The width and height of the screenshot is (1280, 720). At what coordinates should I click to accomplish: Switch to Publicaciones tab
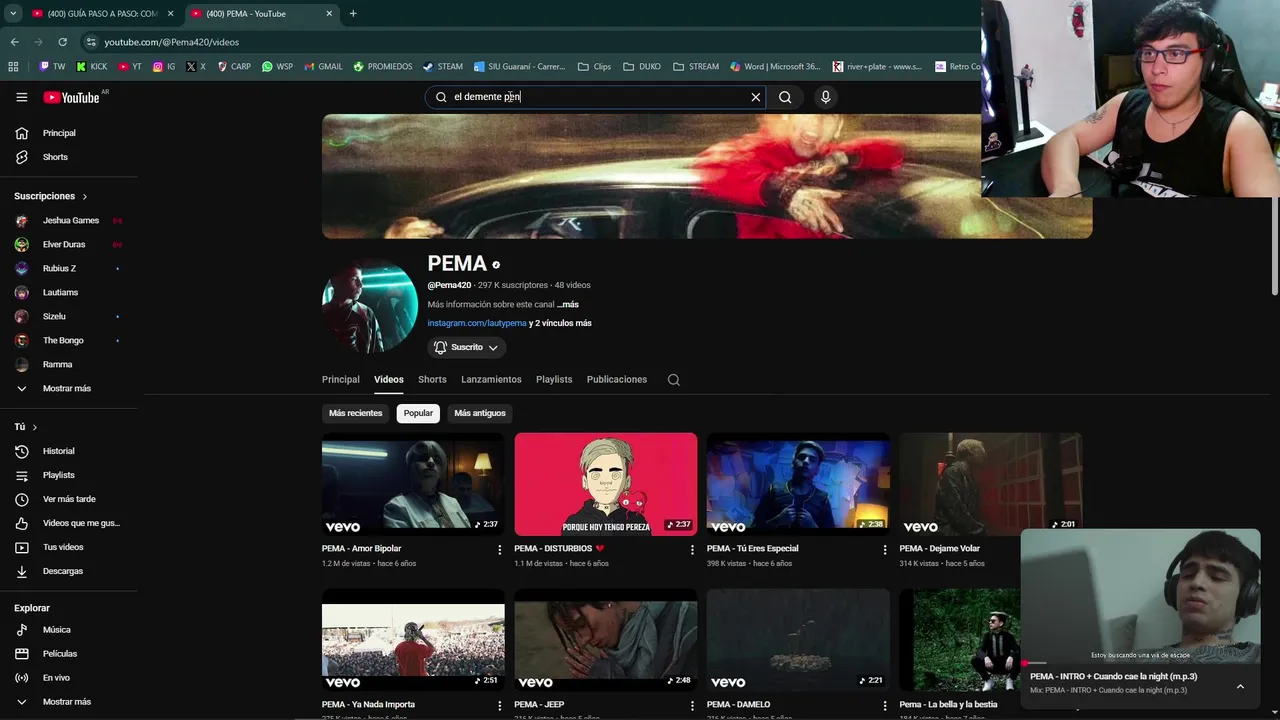tap(617, 380)
